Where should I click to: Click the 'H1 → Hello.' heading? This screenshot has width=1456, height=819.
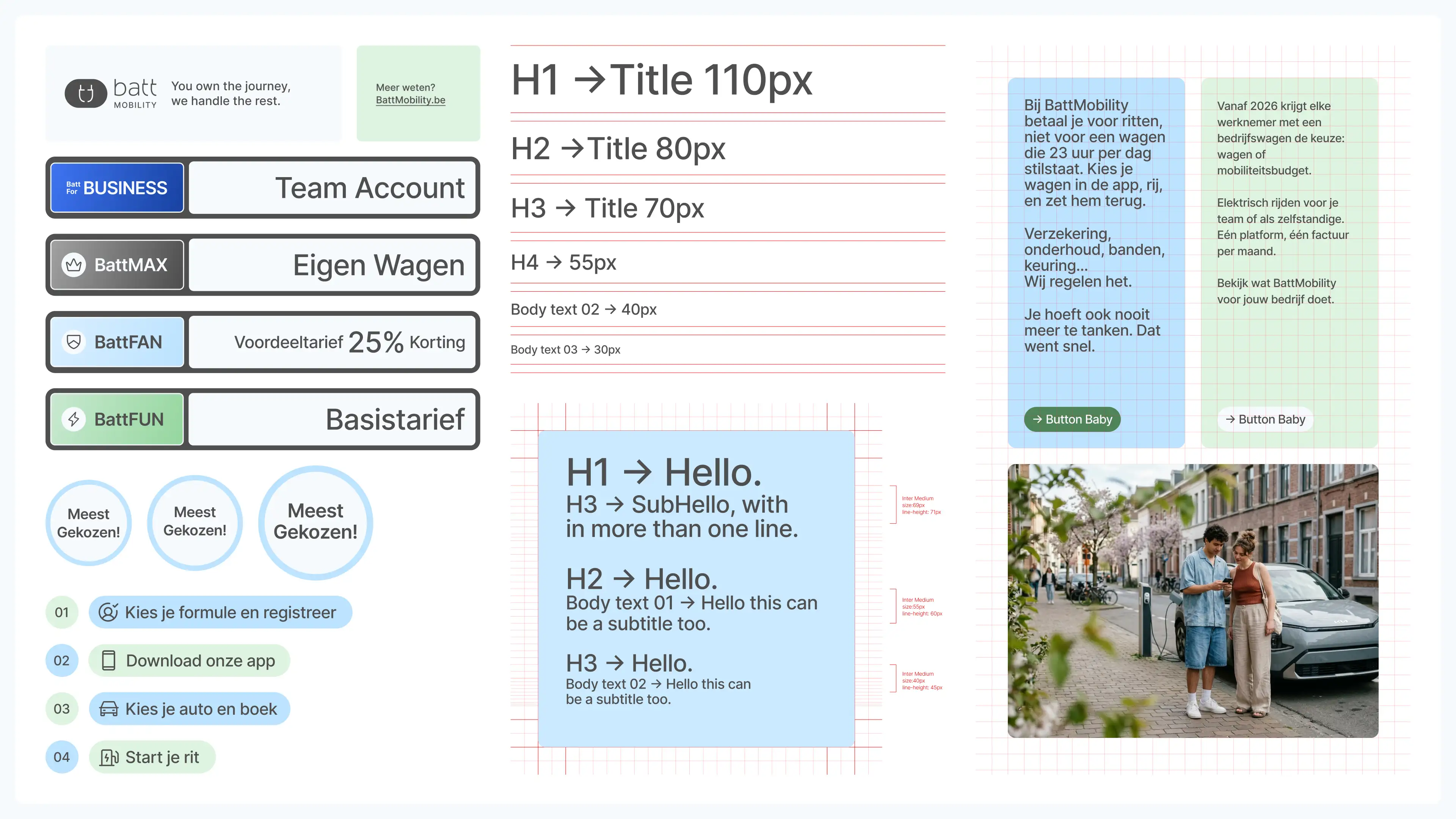coord(664,472)
